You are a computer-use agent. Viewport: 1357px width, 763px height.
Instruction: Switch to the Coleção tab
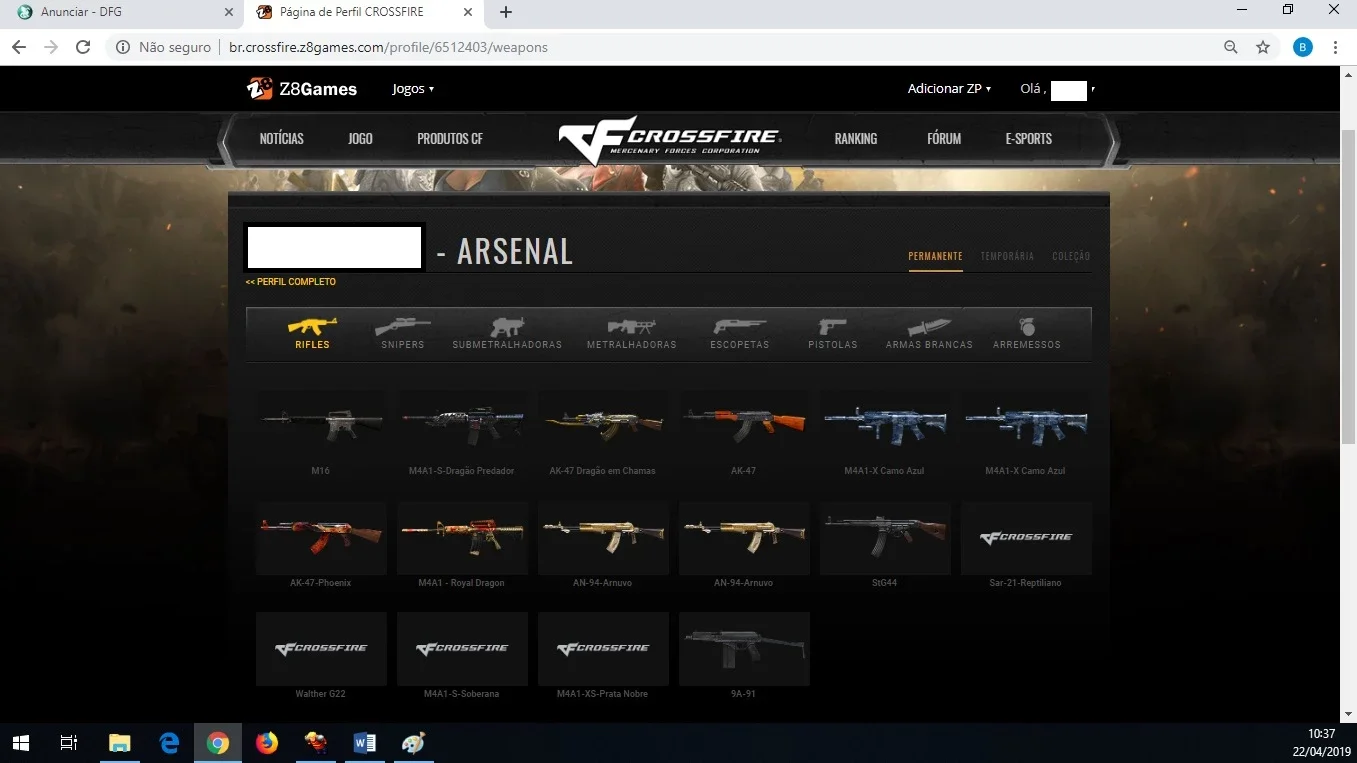click(x=1071, y=257)
